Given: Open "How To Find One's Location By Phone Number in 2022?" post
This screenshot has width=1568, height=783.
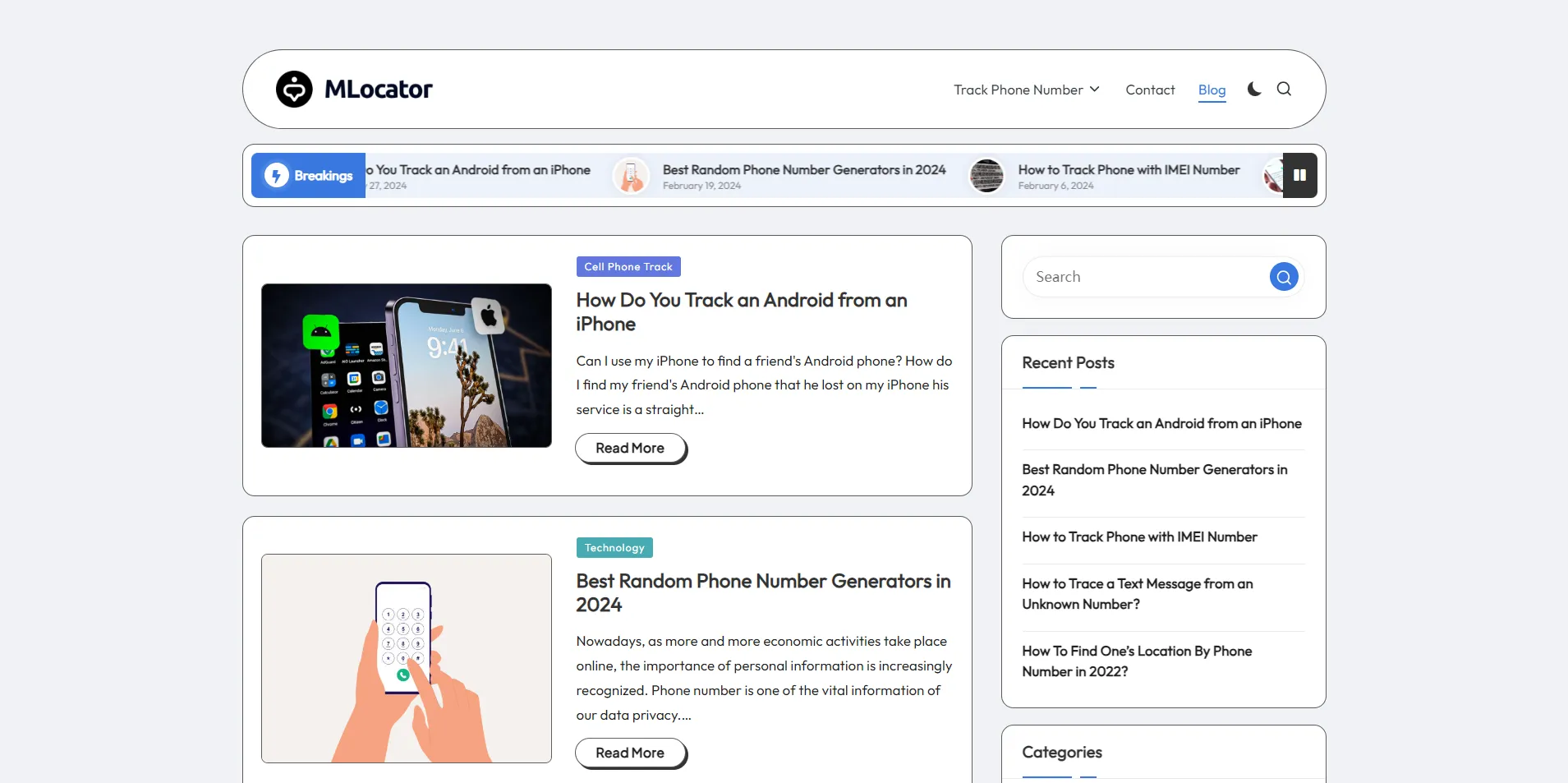Looking at the screenshot, I should pos(1137,661).
